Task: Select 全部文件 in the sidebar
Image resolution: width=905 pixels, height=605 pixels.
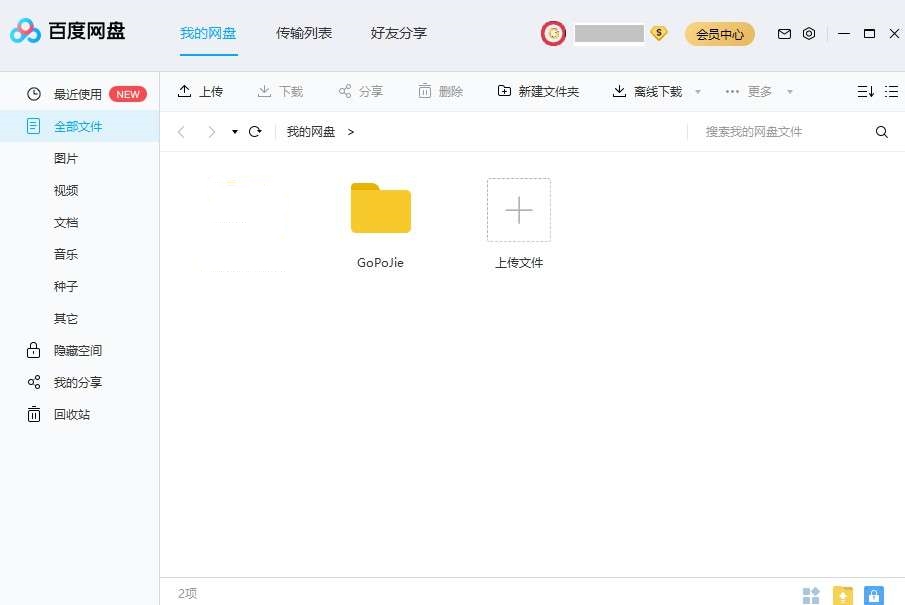Action: coord(79,126)
